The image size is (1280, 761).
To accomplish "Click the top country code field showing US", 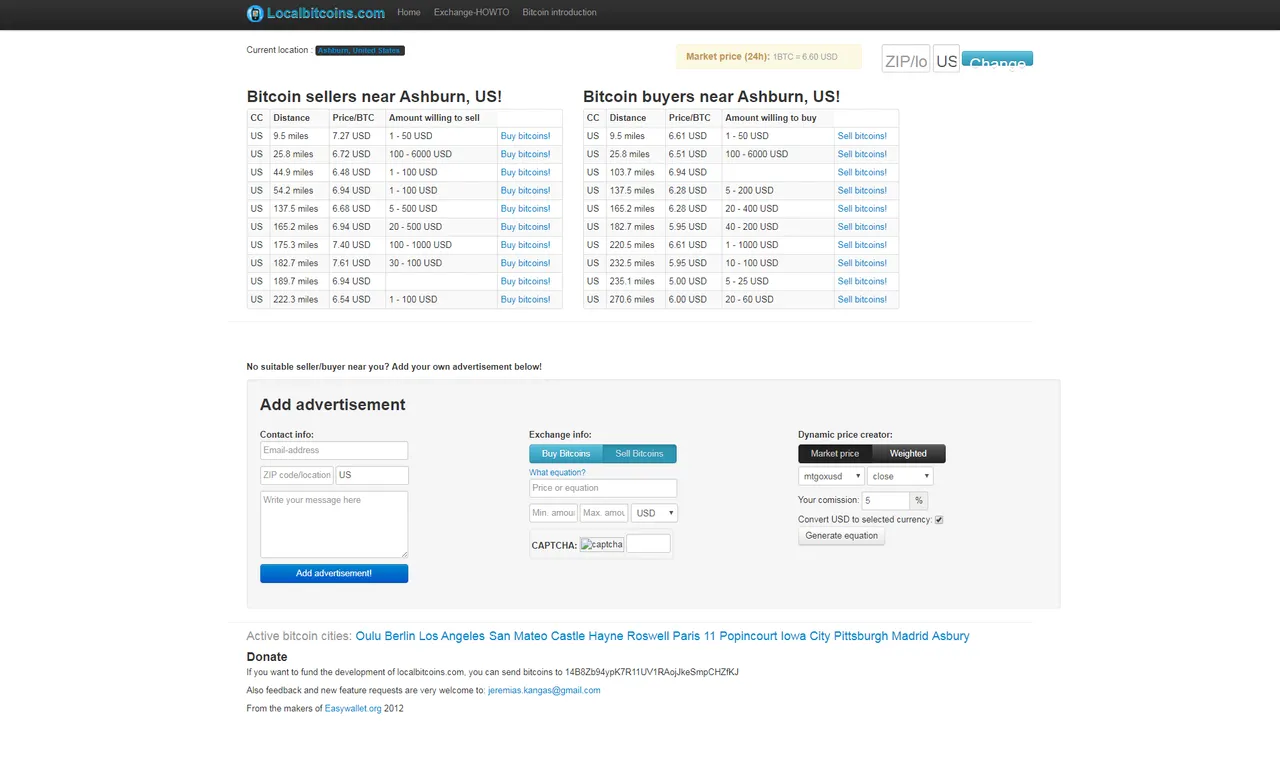I will 946,59.
